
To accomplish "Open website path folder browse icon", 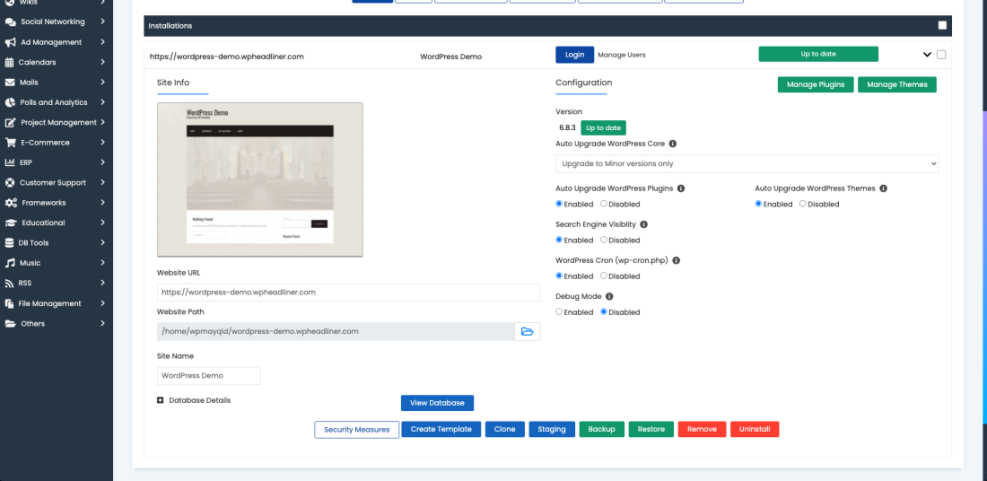I will (527, 331).
